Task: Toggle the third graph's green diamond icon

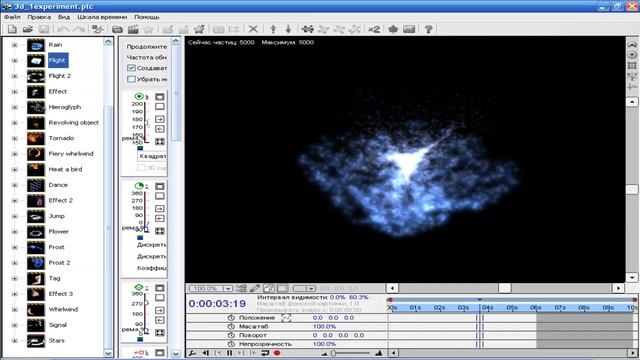Action: tap(139, 287)
